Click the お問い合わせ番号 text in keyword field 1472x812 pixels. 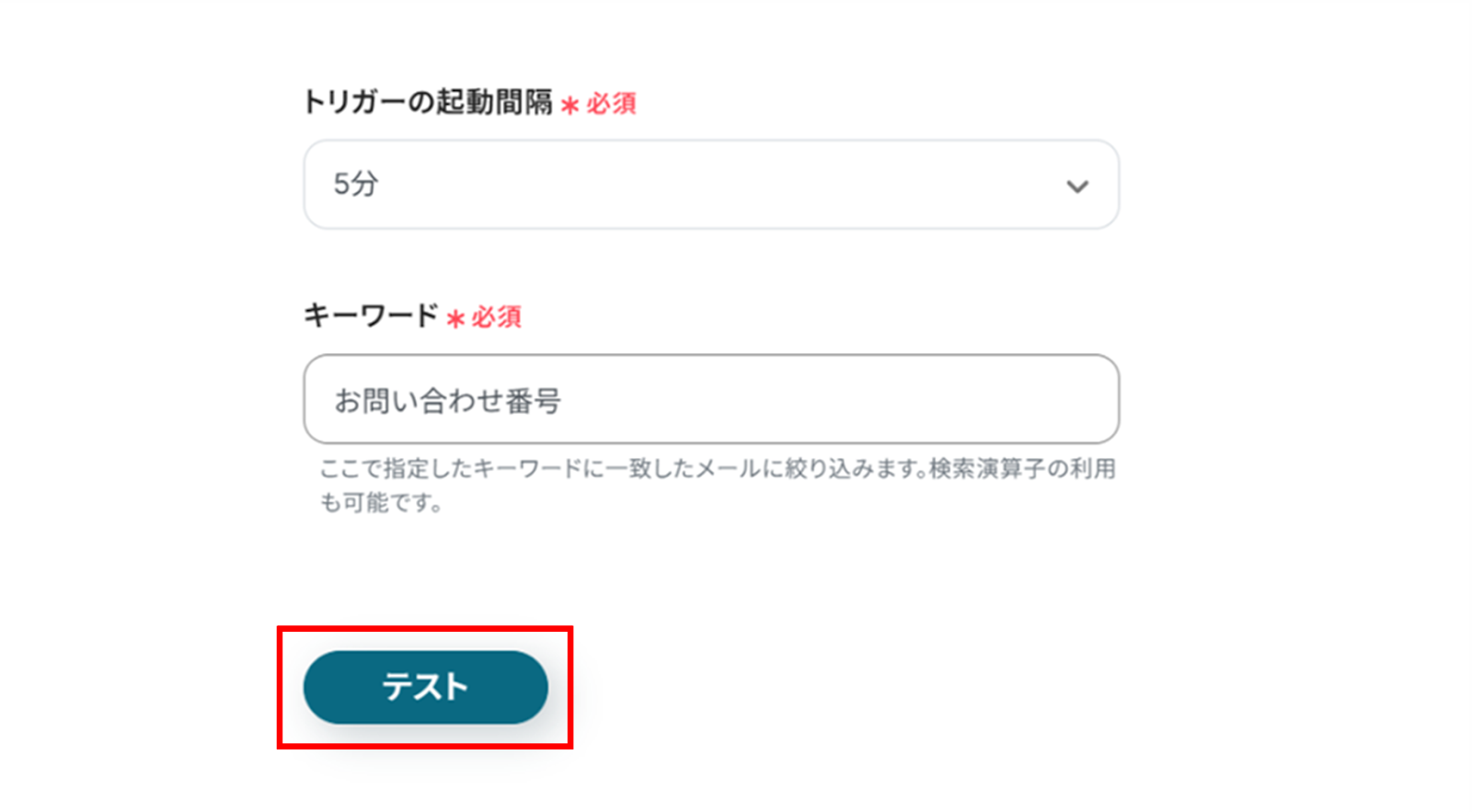pyautogui.click(x=447, y=401)
